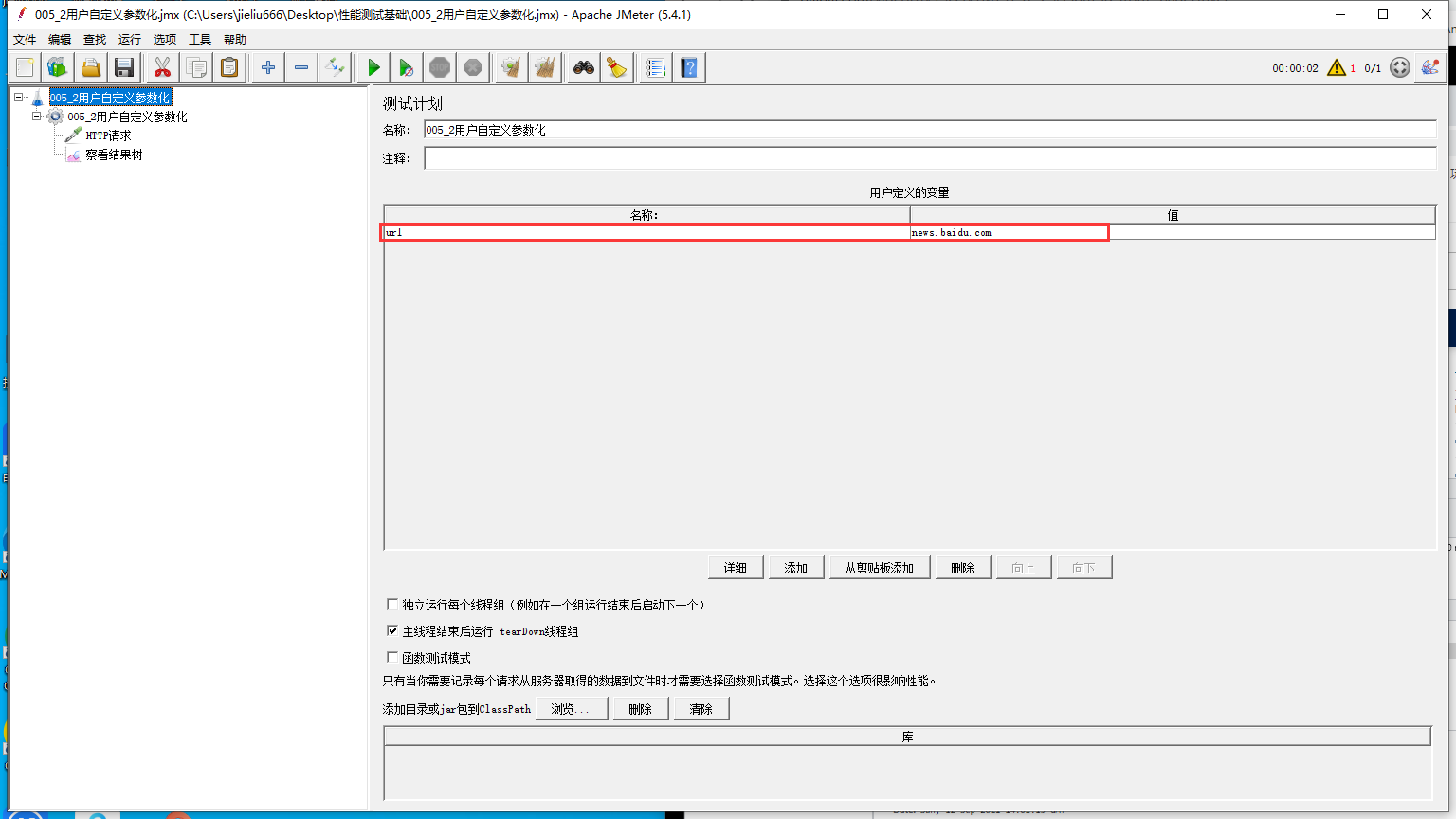Click the url variable name cell
This screenshot has width=1456, height=819.
click(x=646, y=232)
